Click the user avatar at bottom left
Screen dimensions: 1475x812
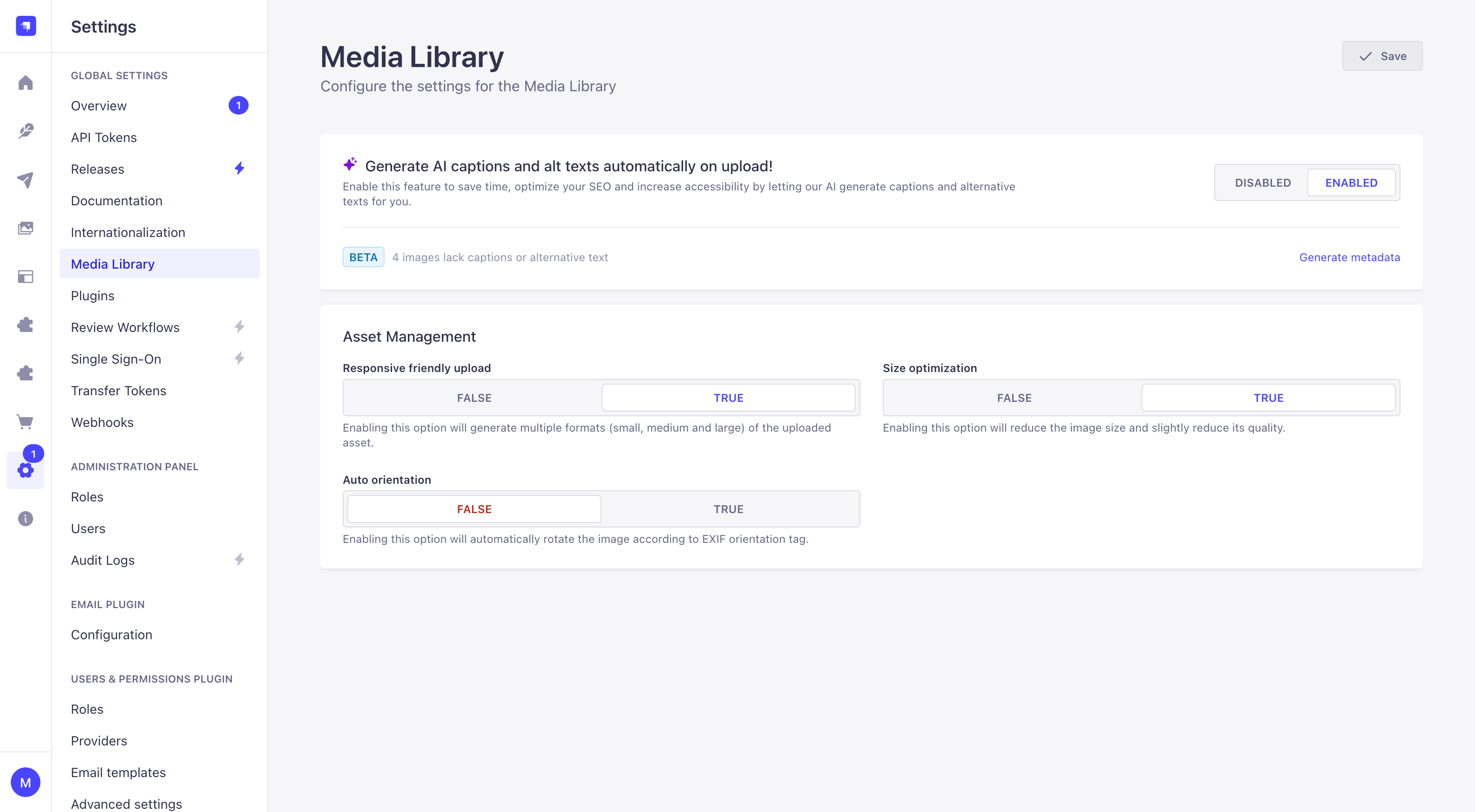coord(26,782)
